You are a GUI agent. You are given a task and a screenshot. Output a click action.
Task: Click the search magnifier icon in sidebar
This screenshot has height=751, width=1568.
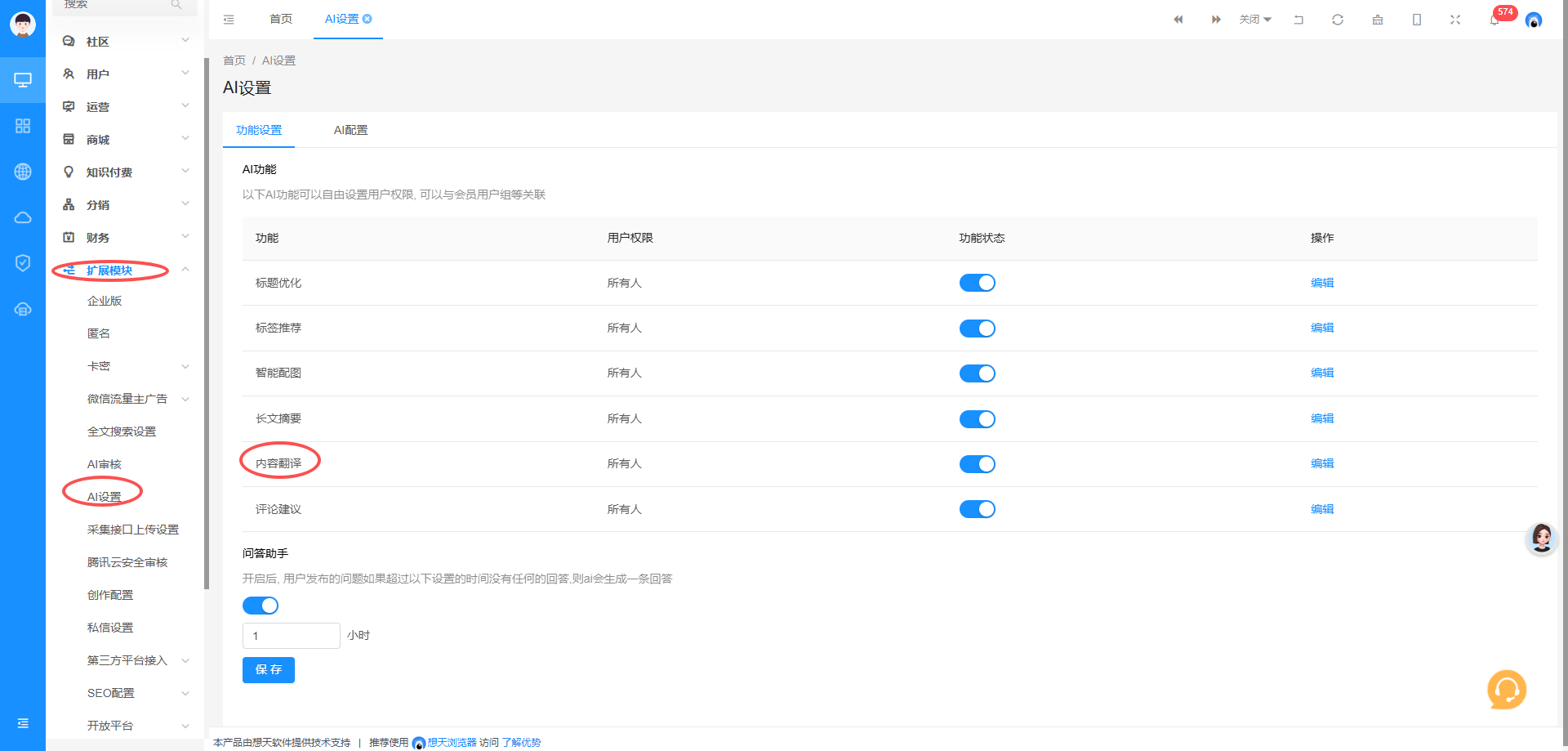(x=176, y=5)
